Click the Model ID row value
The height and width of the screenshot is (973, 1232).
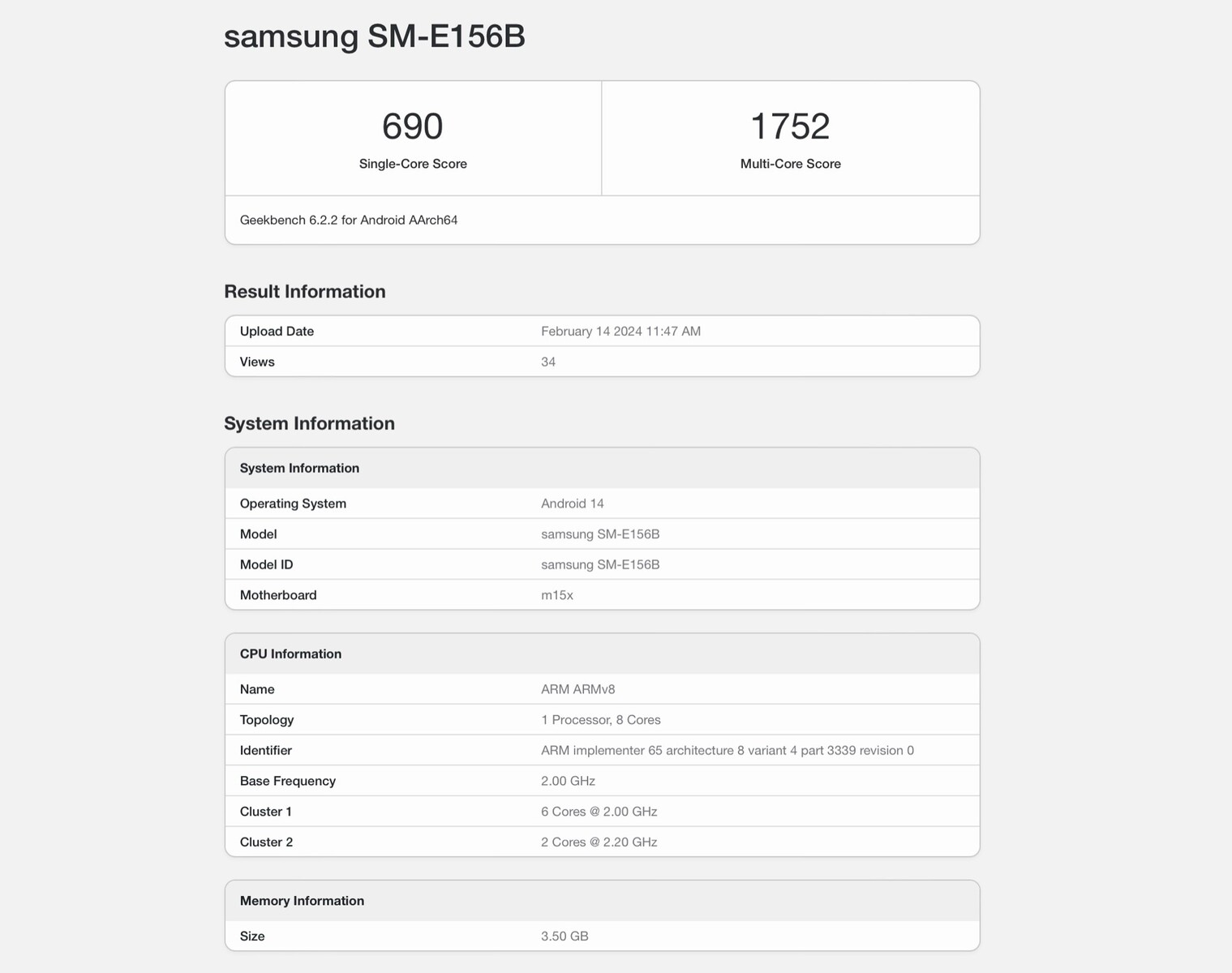(600, 564)
